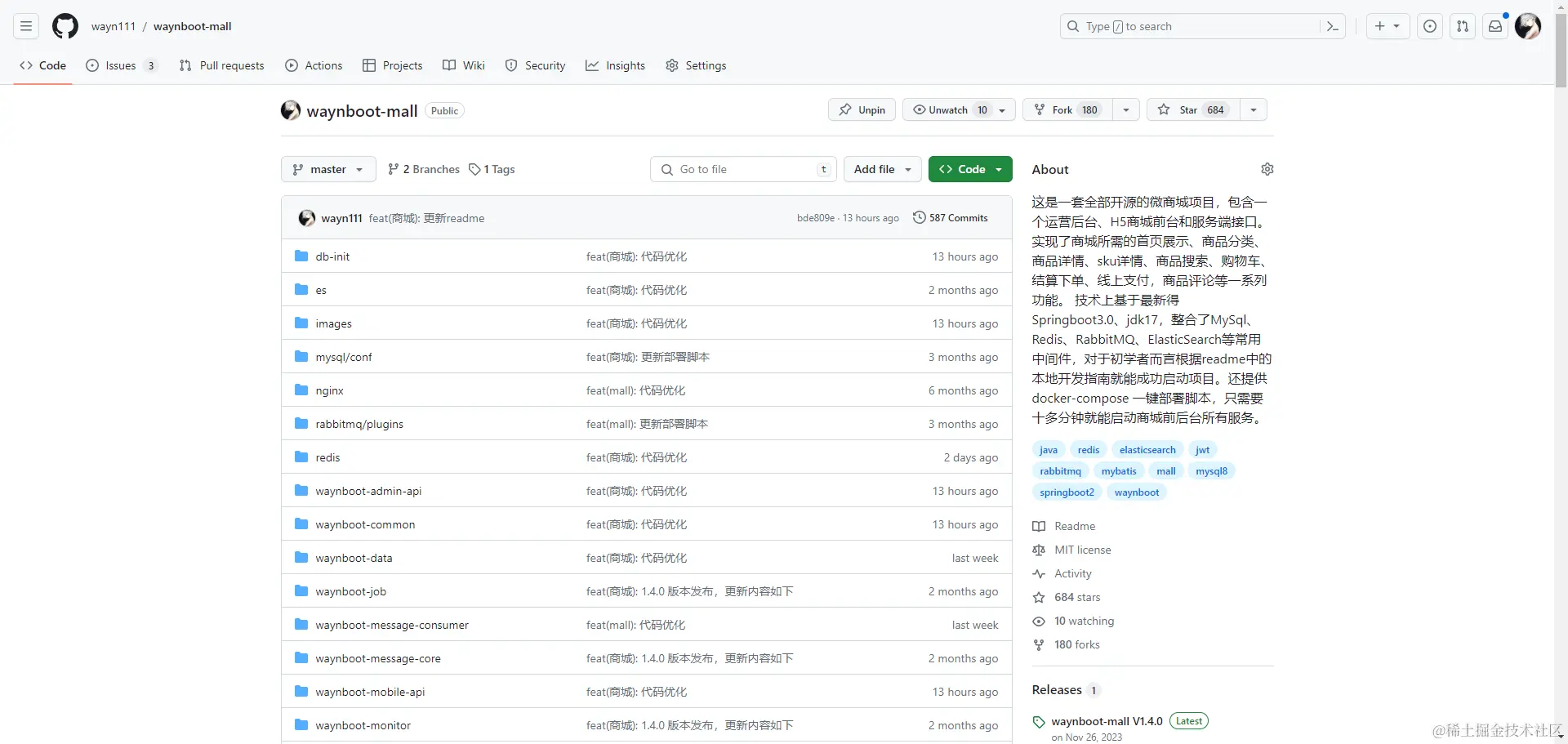1568x744 pixels.
Task: Open the user avatar menu
Action: (x=1528, y=26)
